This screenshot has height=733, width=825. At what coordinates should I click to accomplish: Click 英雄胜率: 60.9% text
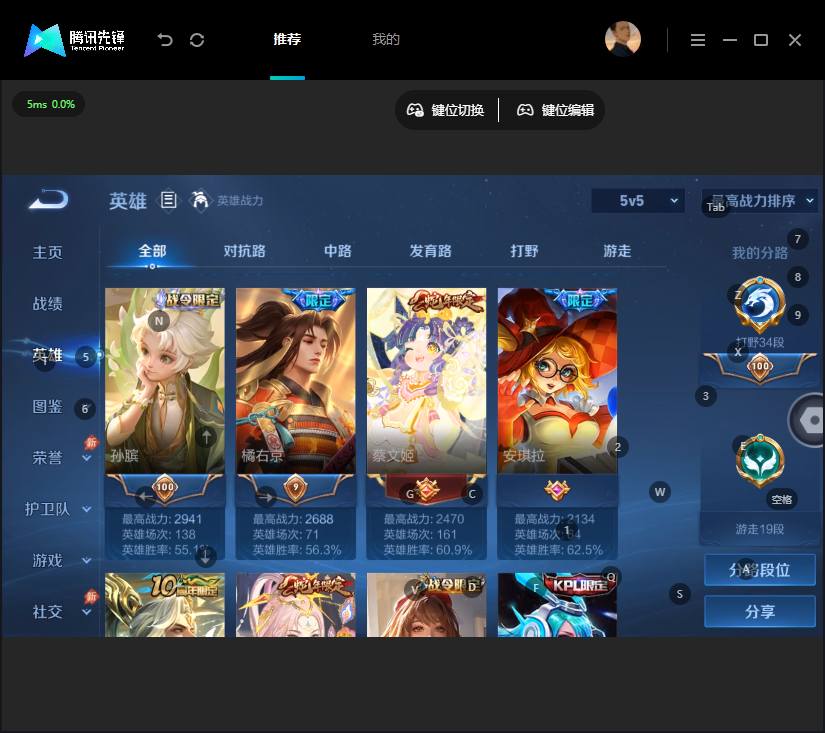coord(427,550)
